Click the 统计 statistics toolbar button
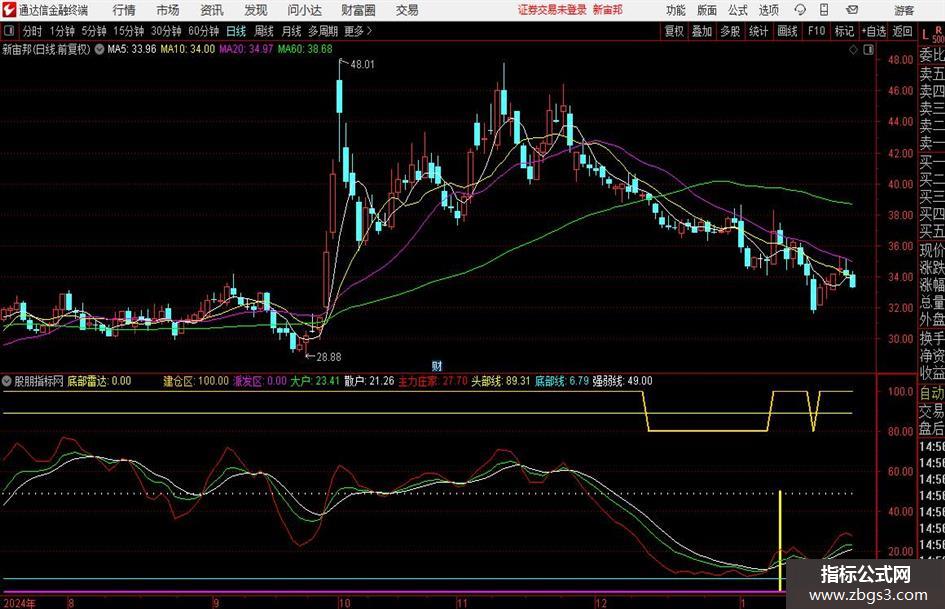 pos(758,31)
